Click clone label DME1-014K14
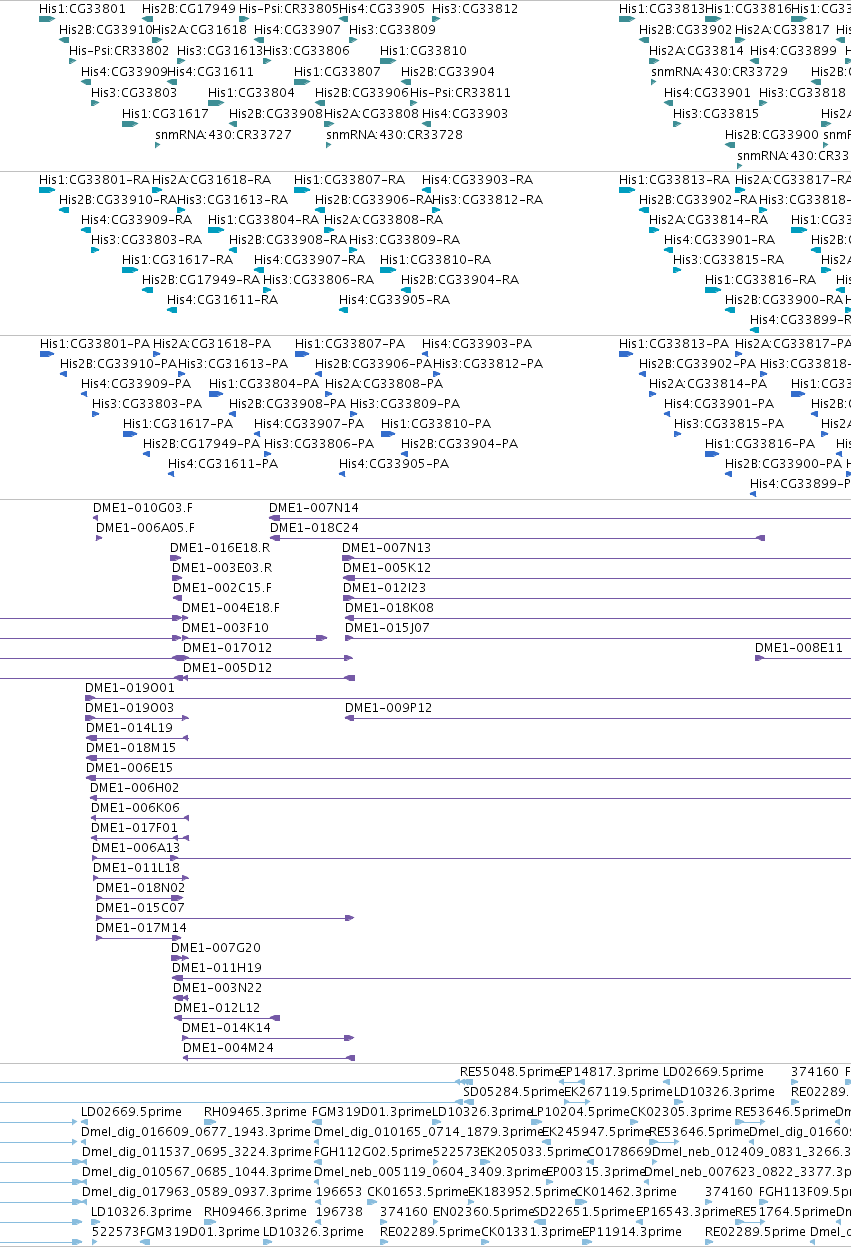Image resolution: width=851 pixels, height=1247 pixels. (x=227, y=1028)
